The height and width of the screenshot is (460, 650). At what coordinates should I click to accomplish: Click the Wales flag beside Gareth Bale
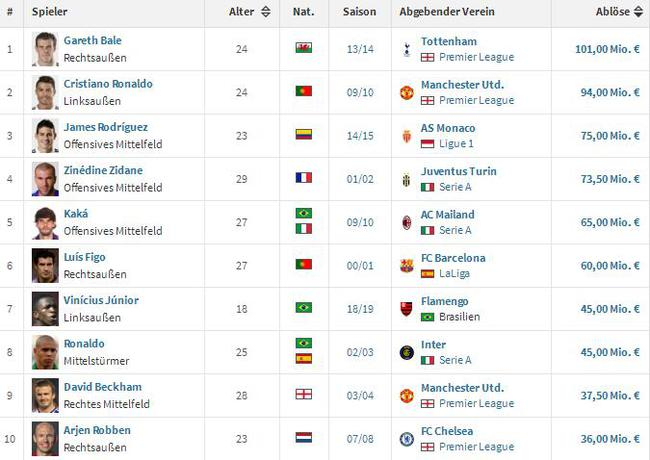coord(303,48)
